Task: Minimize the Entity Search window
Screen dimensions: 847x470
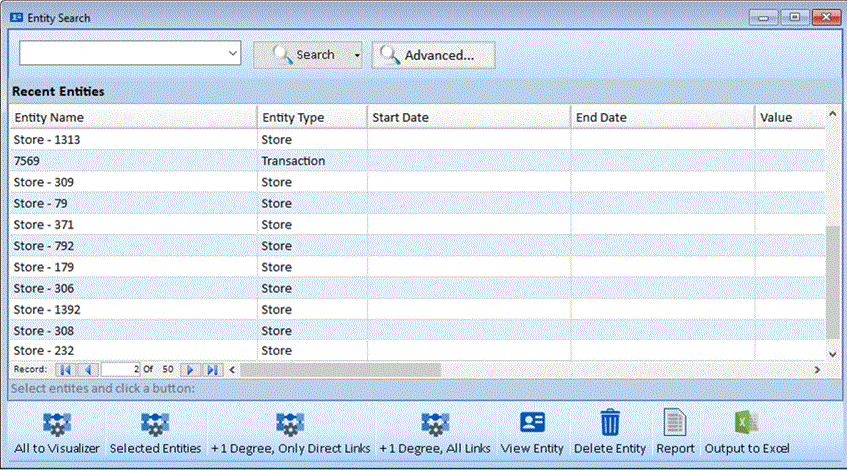Action: pos(763,17)
